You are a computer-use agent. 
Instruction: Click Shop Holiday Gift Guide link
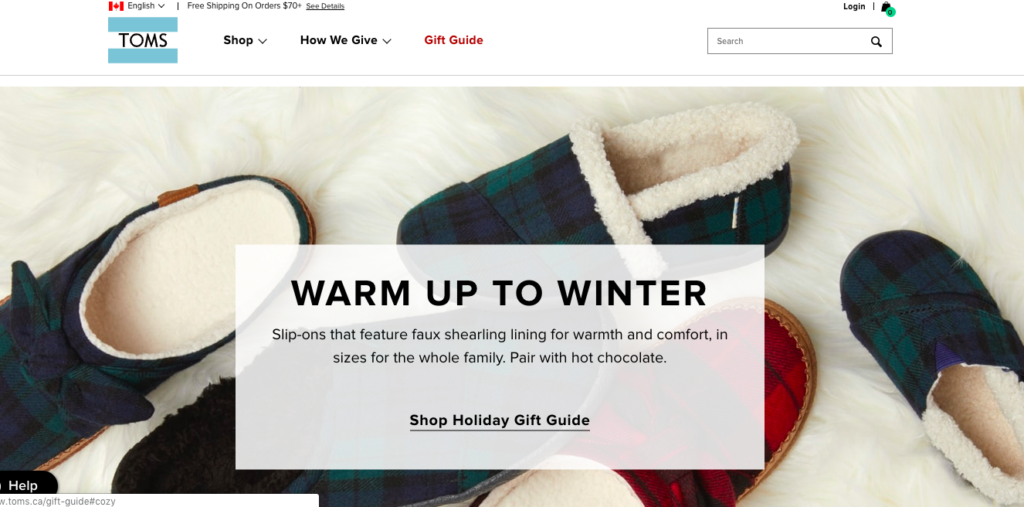(500, 420)
